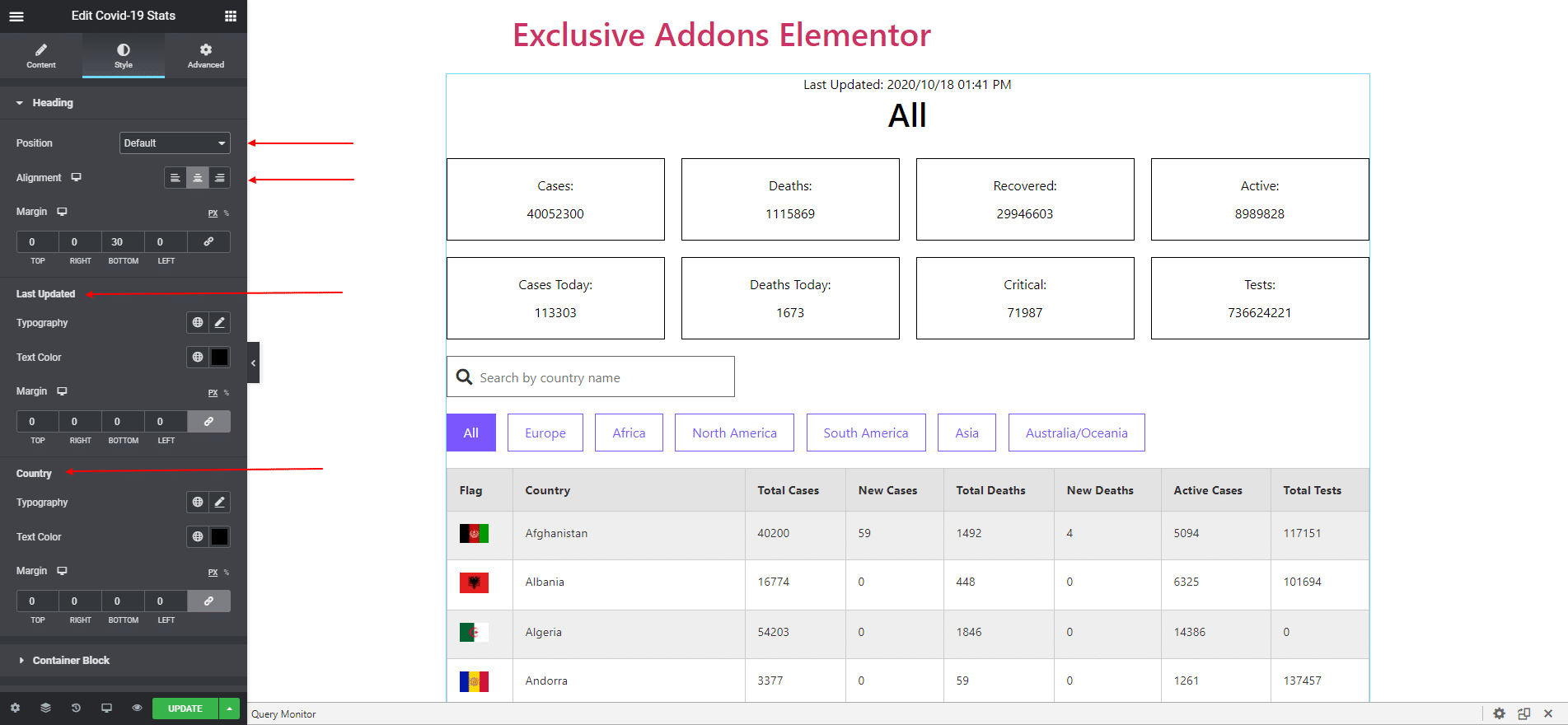Image resolution: width=1568 pixels, height=725 pixels.
Task: Set heading alignment to right
Action: pyautogui.click(x=219, y=178)
